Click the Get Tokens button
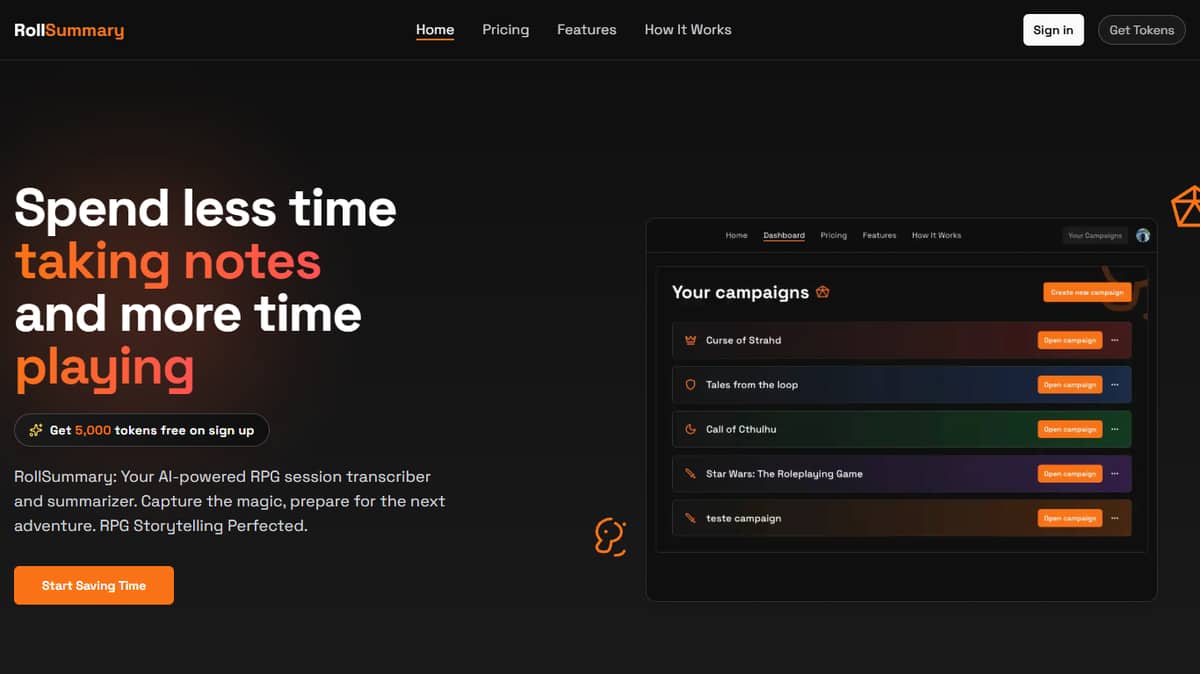The height and width of the screenshot is (674, 1200). (x=1141, y=30)
